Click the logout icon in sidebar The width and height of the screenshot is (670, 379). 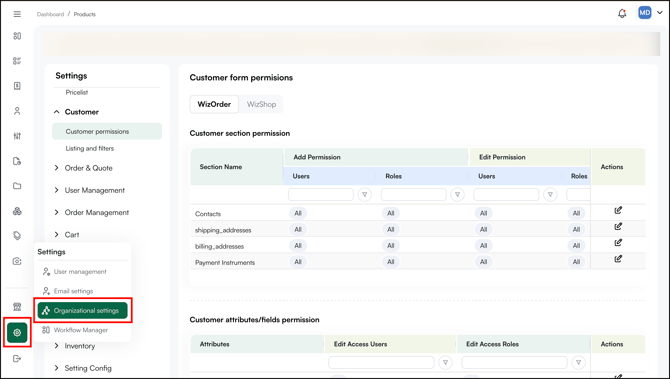(x=17, y=358)
